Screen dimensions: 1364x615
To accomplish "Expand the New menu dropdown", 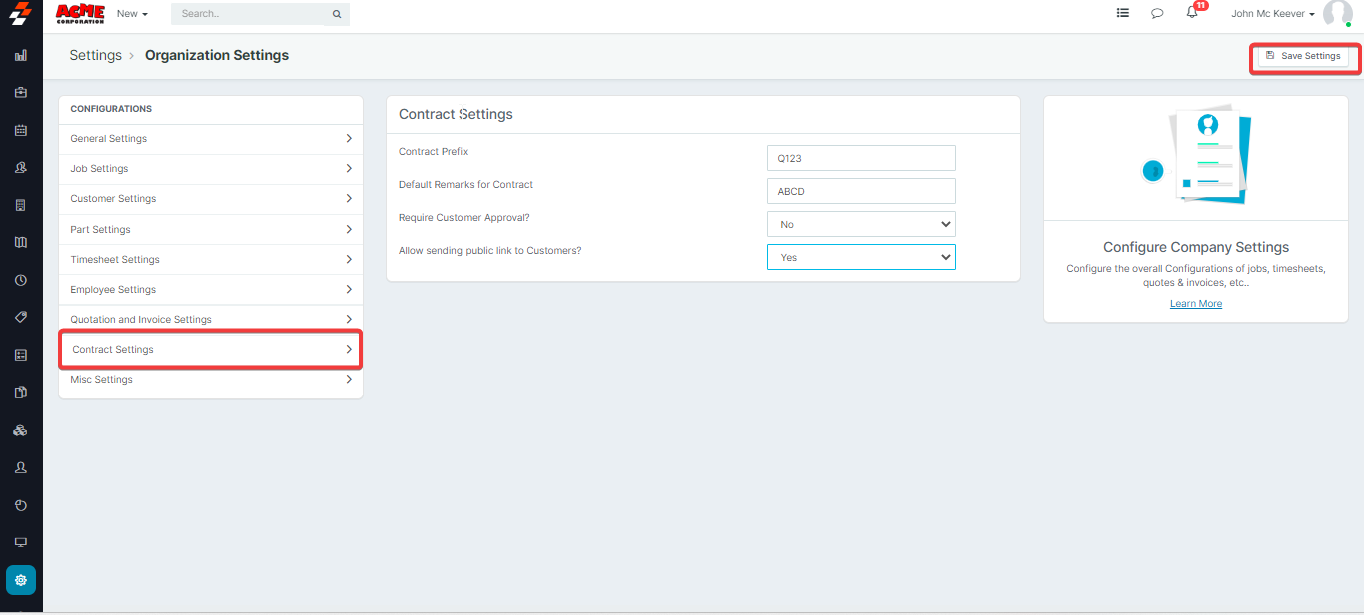I will [132, 14].
